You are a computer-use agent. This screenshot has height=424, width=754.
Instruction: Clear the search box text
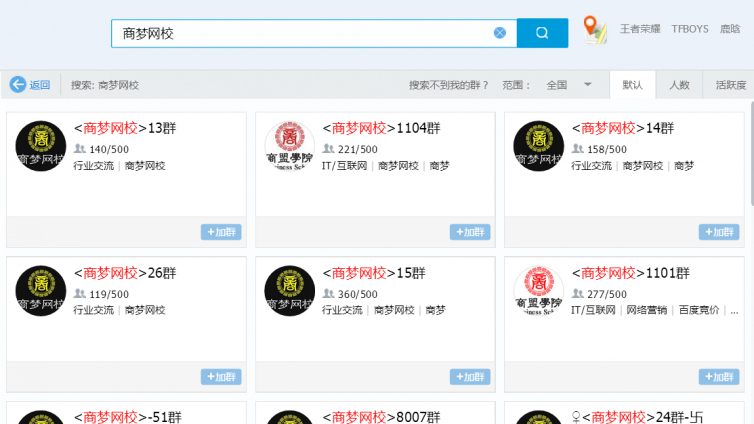tap(500, 33)
